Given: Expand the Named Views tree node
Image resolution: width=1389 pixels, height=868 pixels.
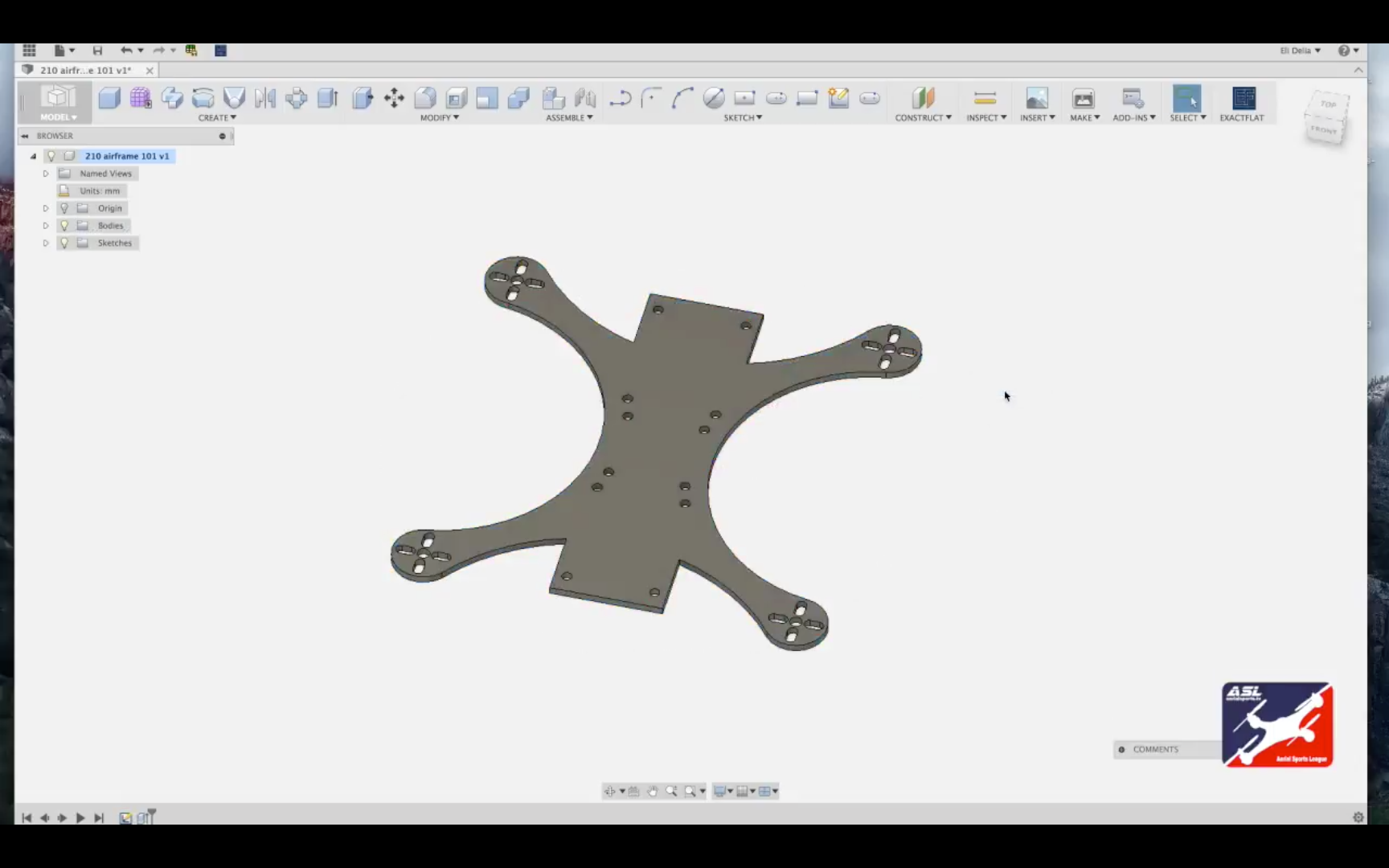Looking at the screenshot, I should pyautogui.click(x=46, y=173).
